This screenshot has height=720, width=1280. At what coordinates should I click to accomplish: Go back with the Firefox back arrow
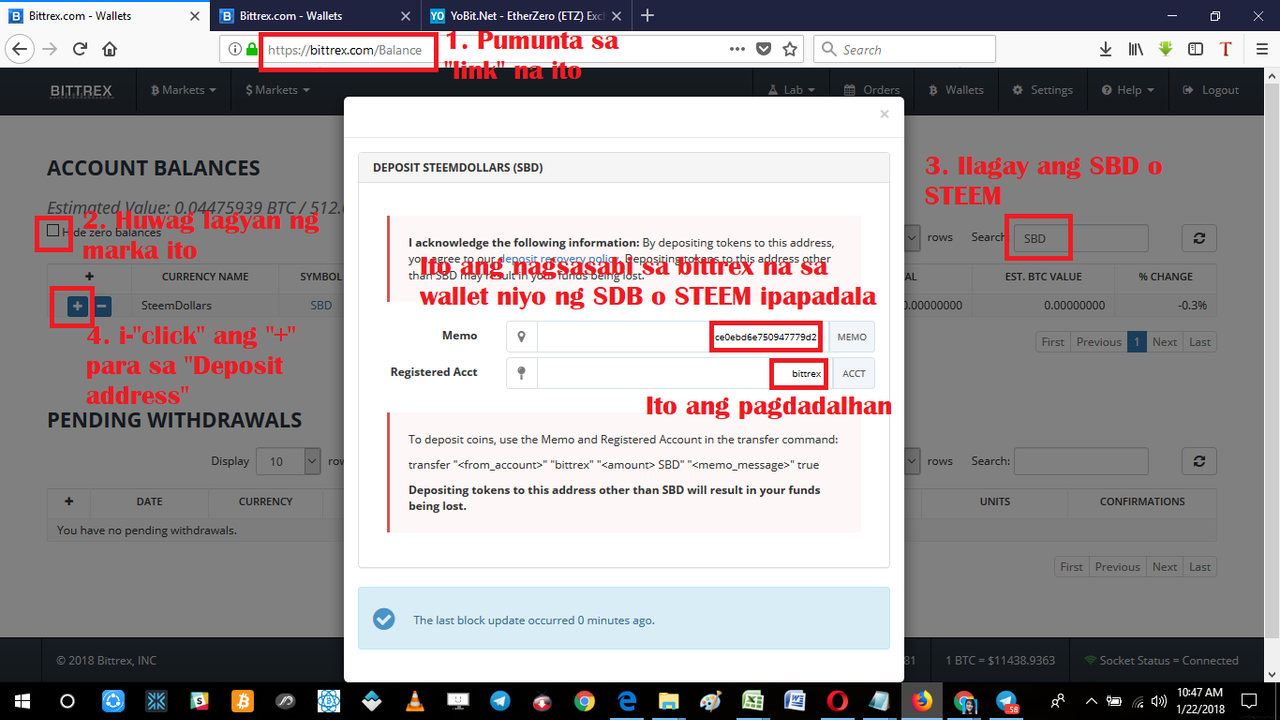click(x=21, y=49)
